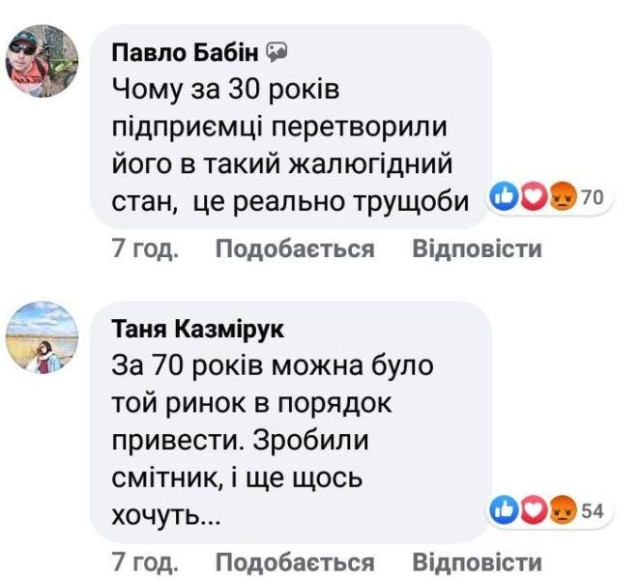Click the timestamp under Таня Казмірук's comment
This screenshot has width=640, height=580.
[x=144, y=562]
